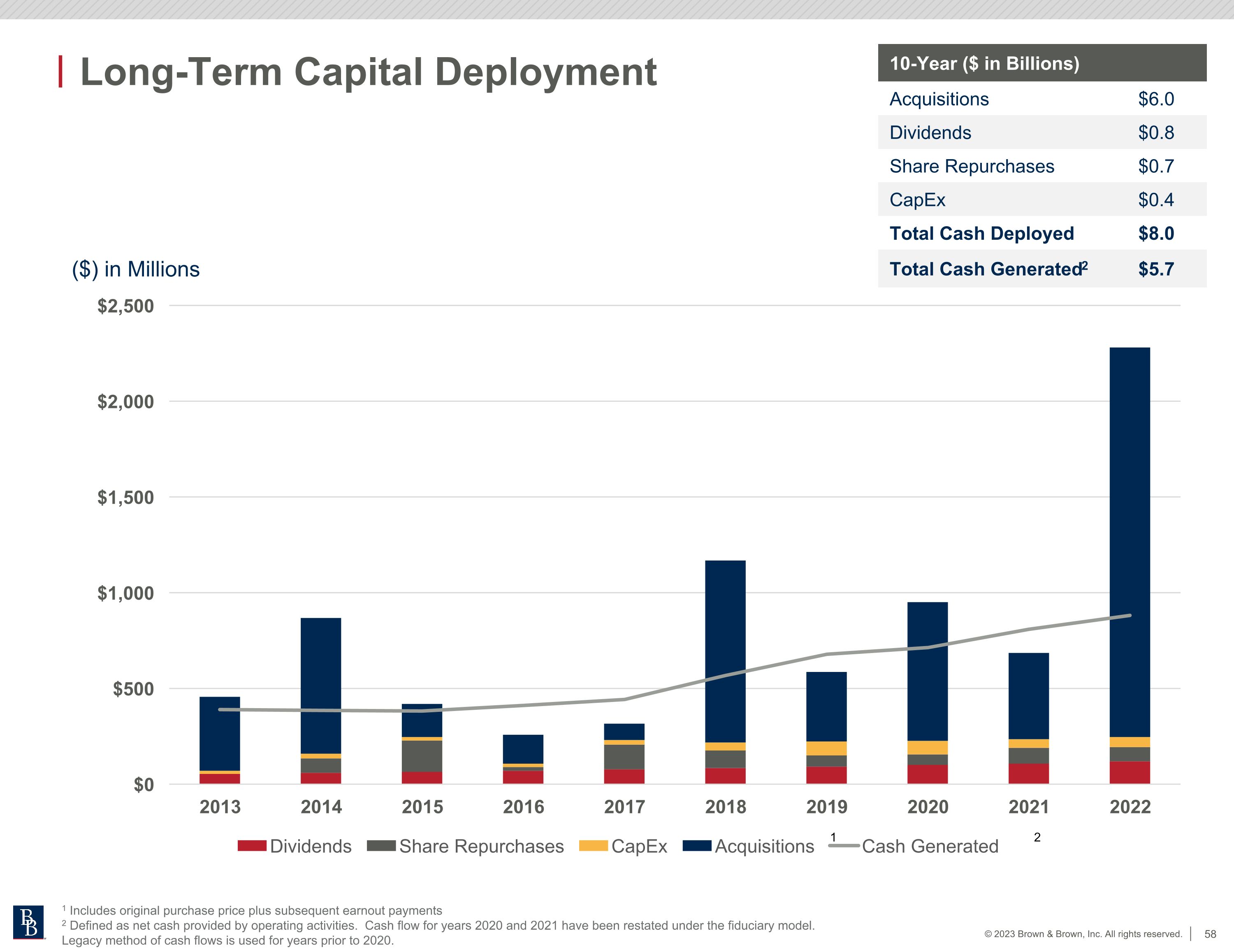
Task: Click the 2022 navy acquisitions bar segment
Action: (x=1130, y=542)
